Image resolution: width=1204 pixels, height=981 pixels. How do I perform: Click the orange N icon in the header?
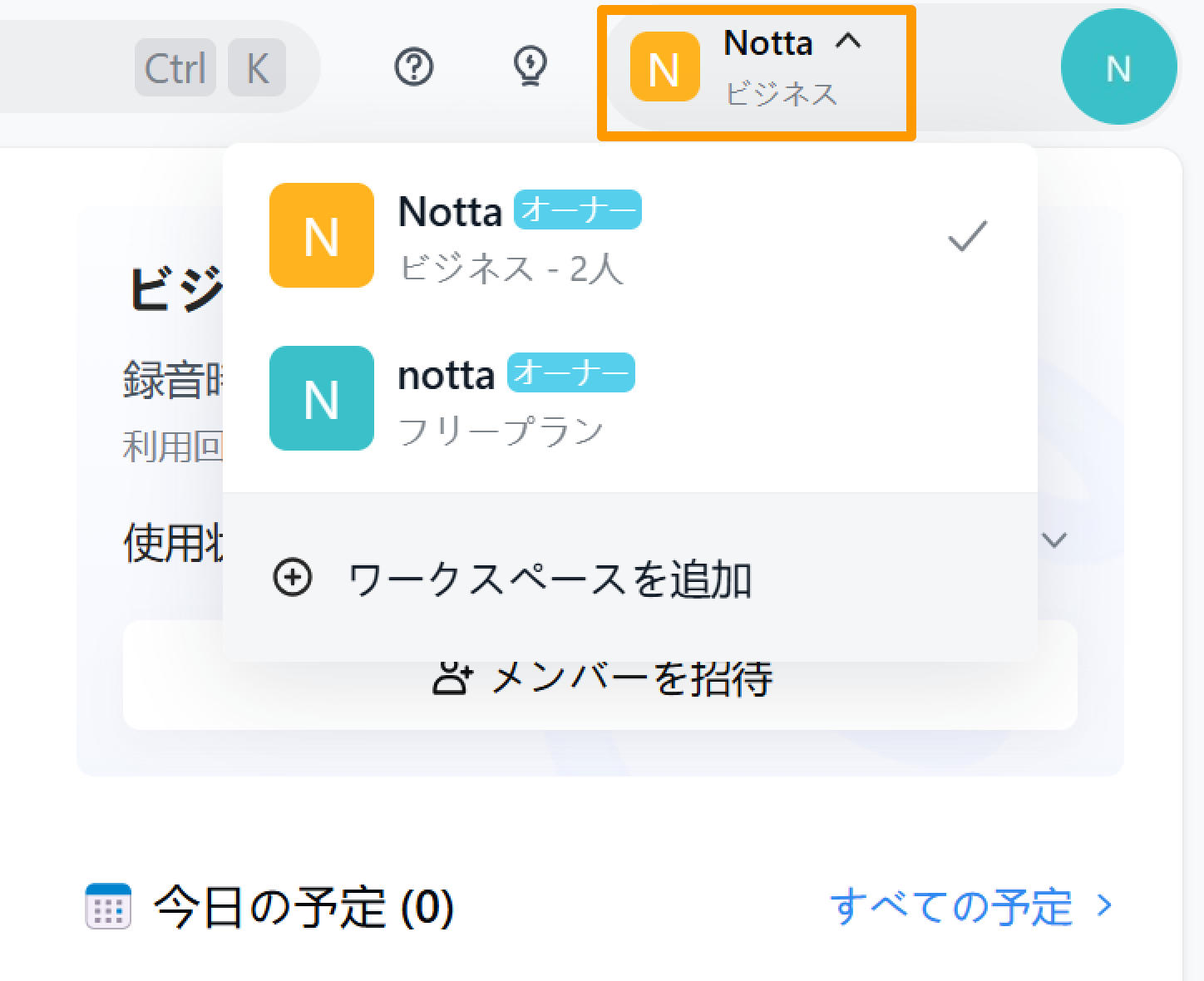pos(664,67)
